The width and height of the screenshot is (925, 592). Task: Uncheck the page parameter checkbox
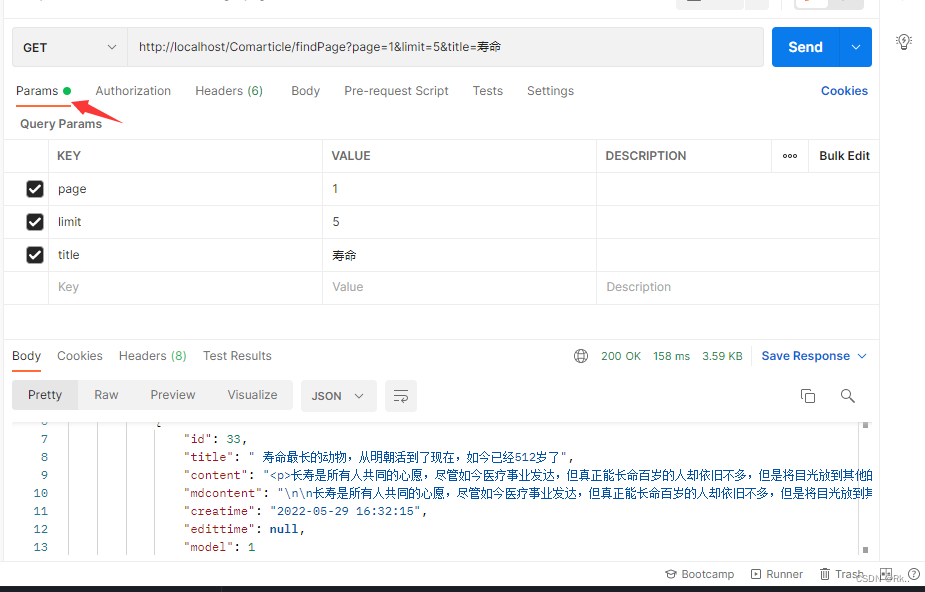point(35,189)
